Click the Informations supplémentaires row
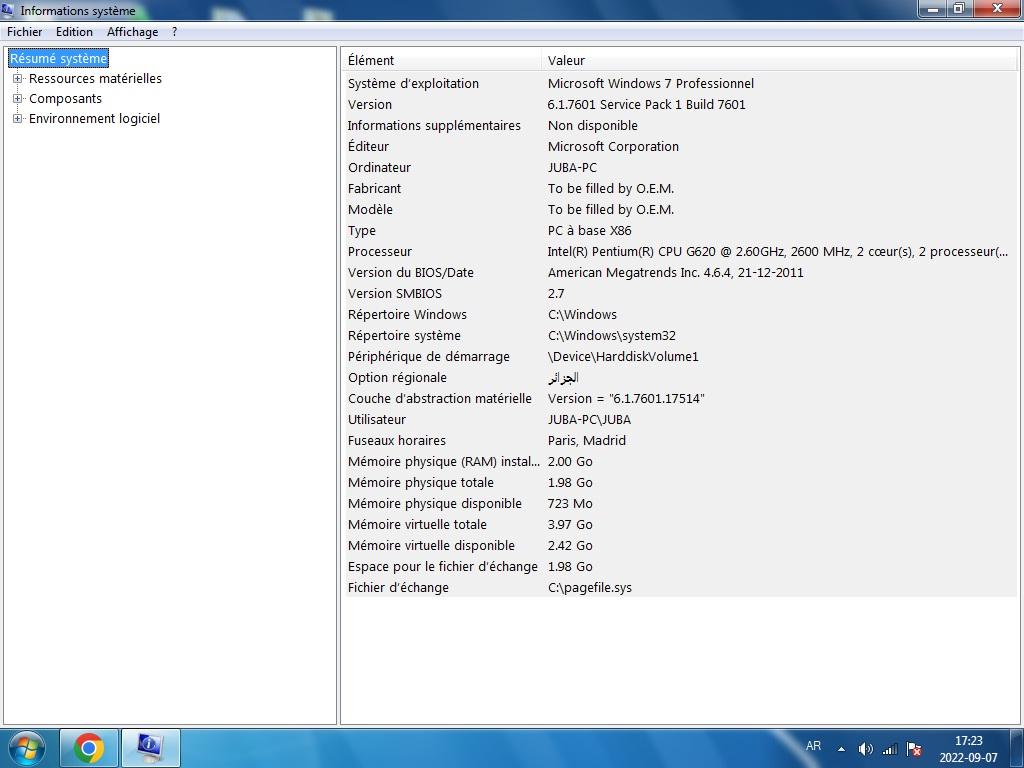Viewport: 1024px width, 768px height. 680,125
